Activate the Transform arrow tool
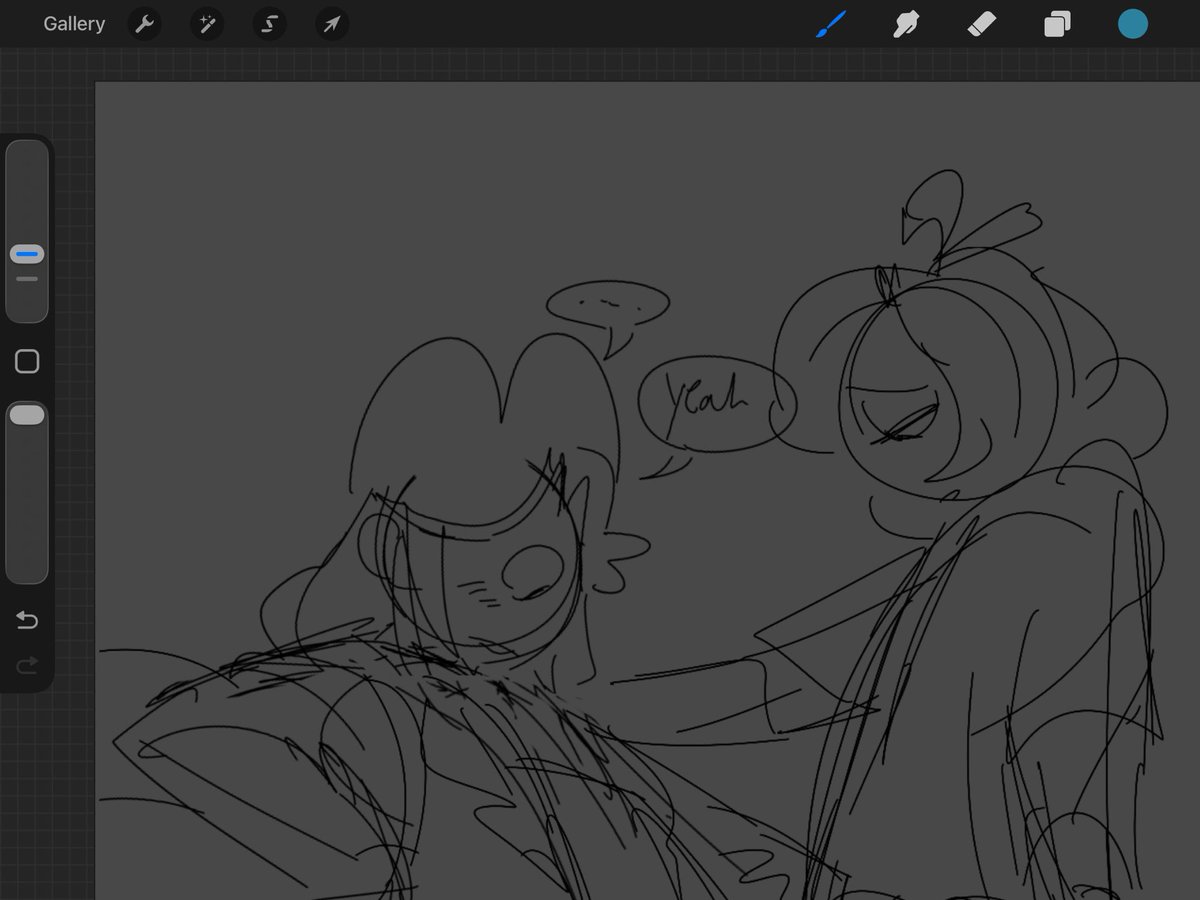 click(x=332, y=24)
